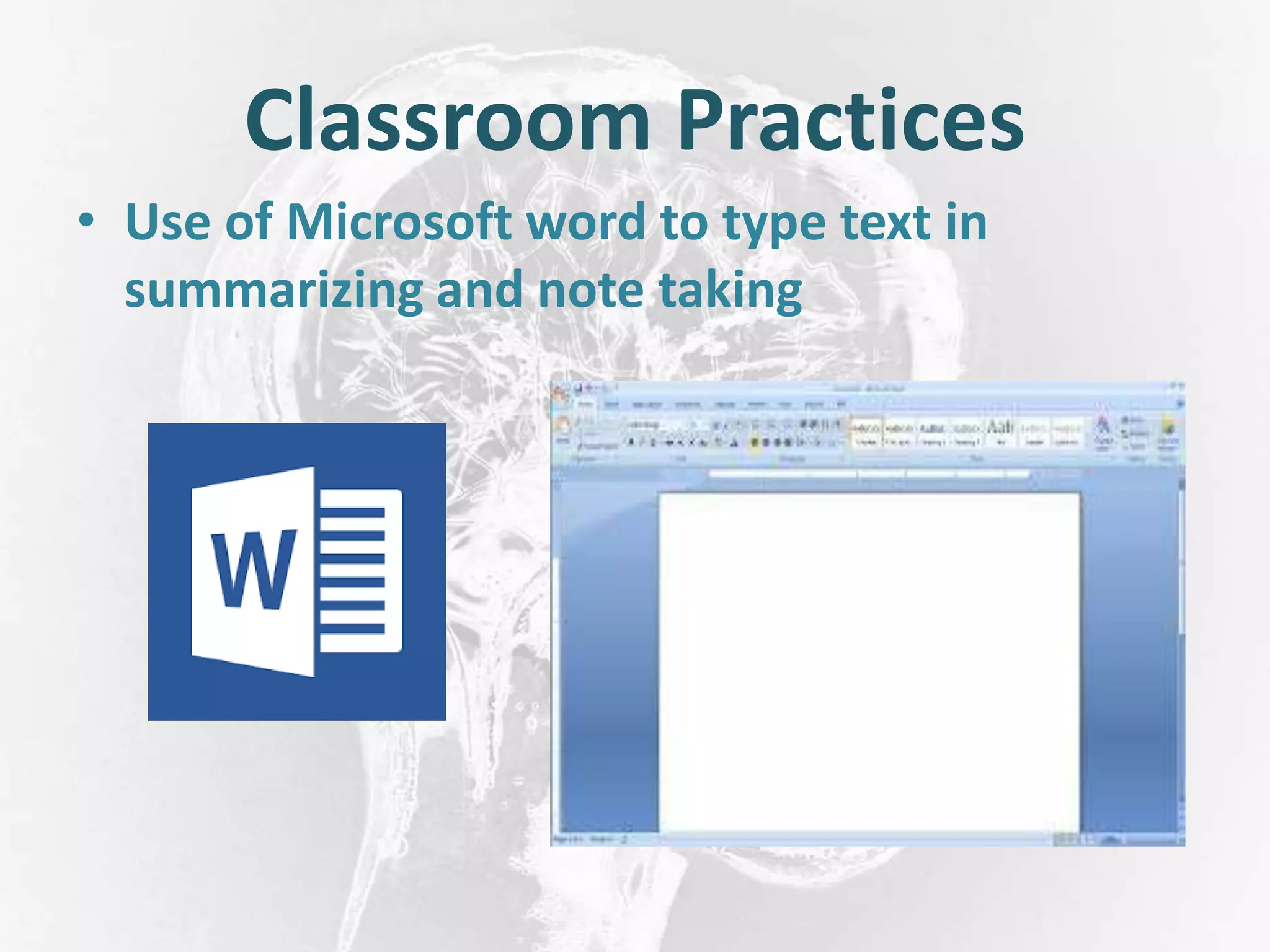Apply the Normal style from gallery
Screen dimensions: 1270x952
[x=866, y=433]
